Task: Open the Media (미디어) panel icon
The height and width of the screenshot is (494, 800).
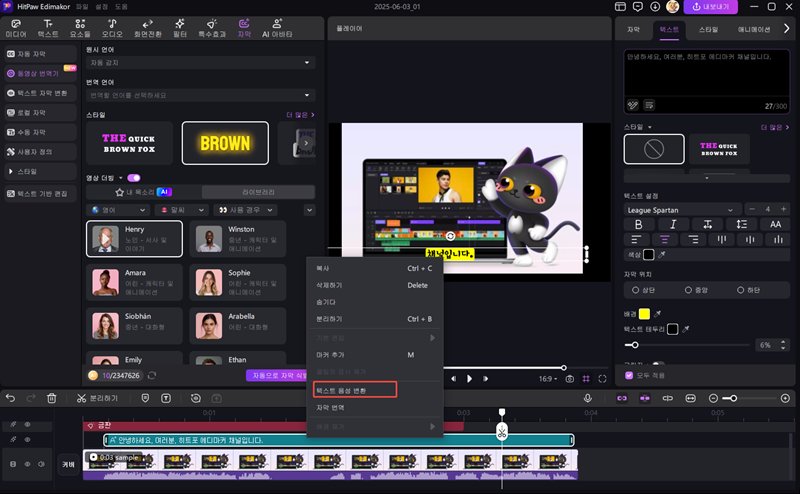Action: pos(16,28)
